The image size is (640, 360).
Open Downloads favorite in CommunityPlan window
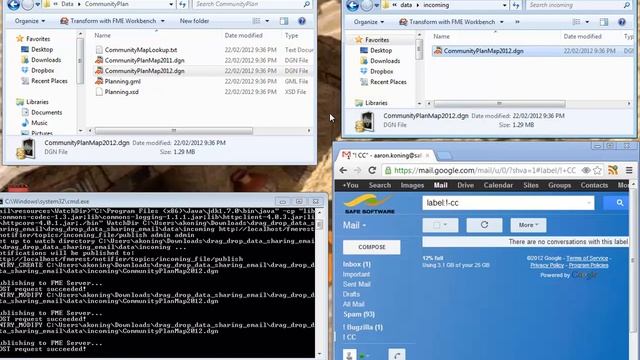(41, 60)
